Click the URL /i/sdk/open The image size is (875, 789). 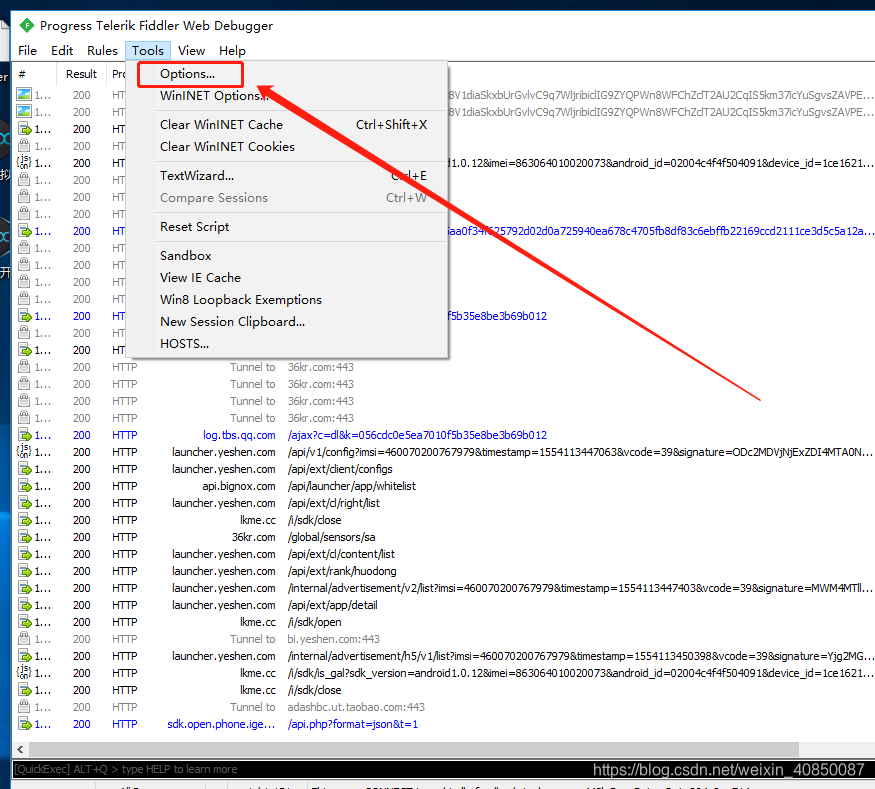tap(315, 622)
